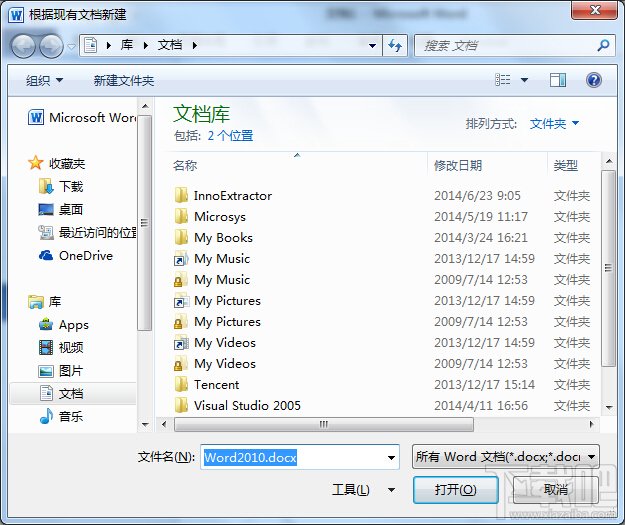Click the 打开(O) button
The width and height of the screenshot is (625, 525).
456,490
